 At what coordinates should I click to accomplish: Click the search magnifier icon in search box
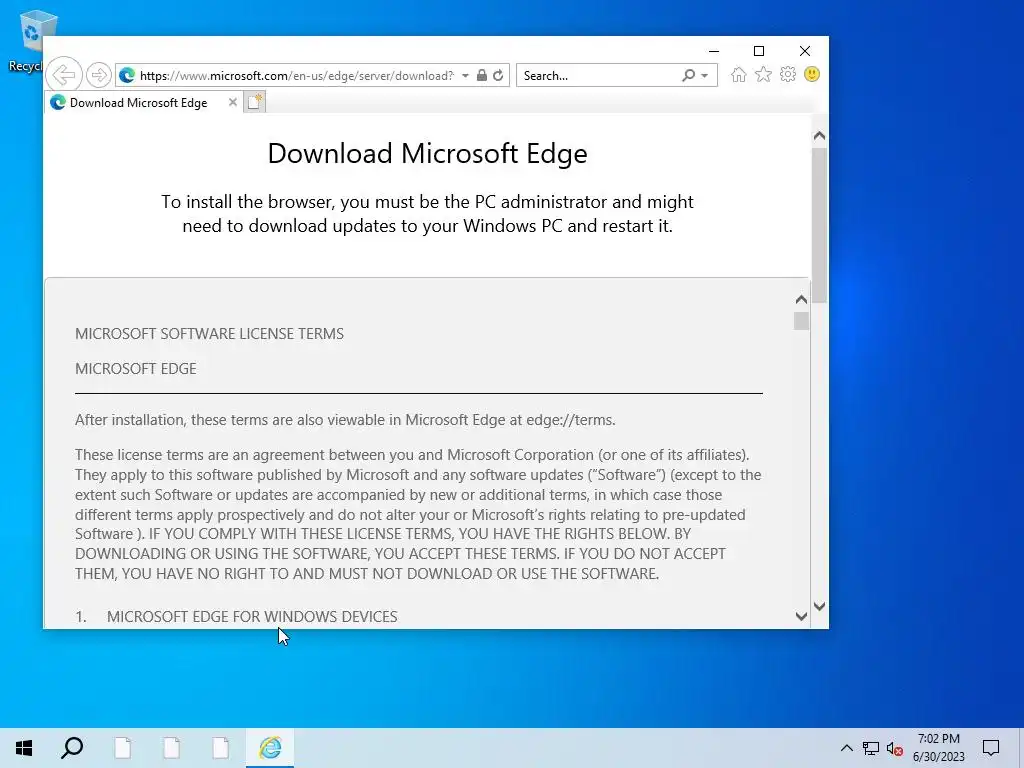pyautogui.click(x=688, y=75)
